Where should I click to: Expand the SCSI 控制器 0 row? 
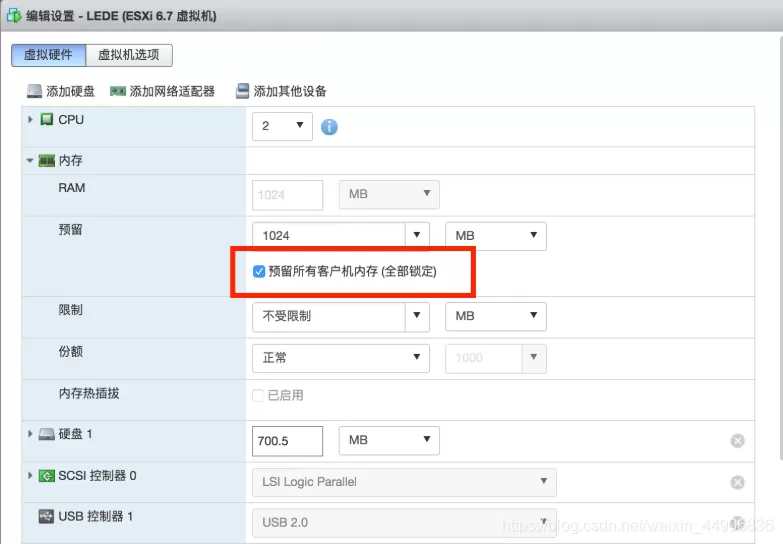[x=30, y=475]
